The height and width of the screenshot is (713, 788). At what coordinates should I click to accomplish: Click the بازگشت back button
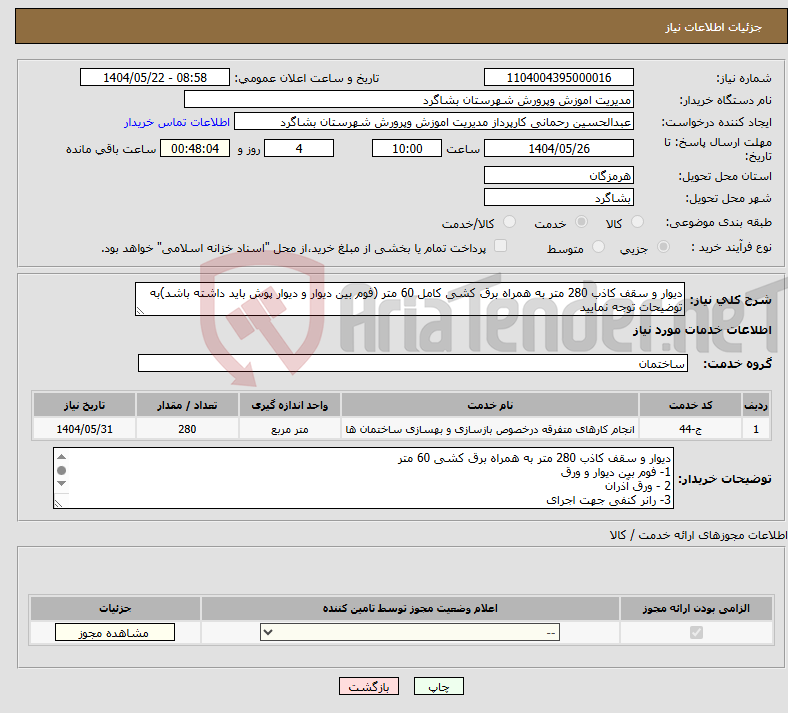pyautogui.click(x=369, y=686)
